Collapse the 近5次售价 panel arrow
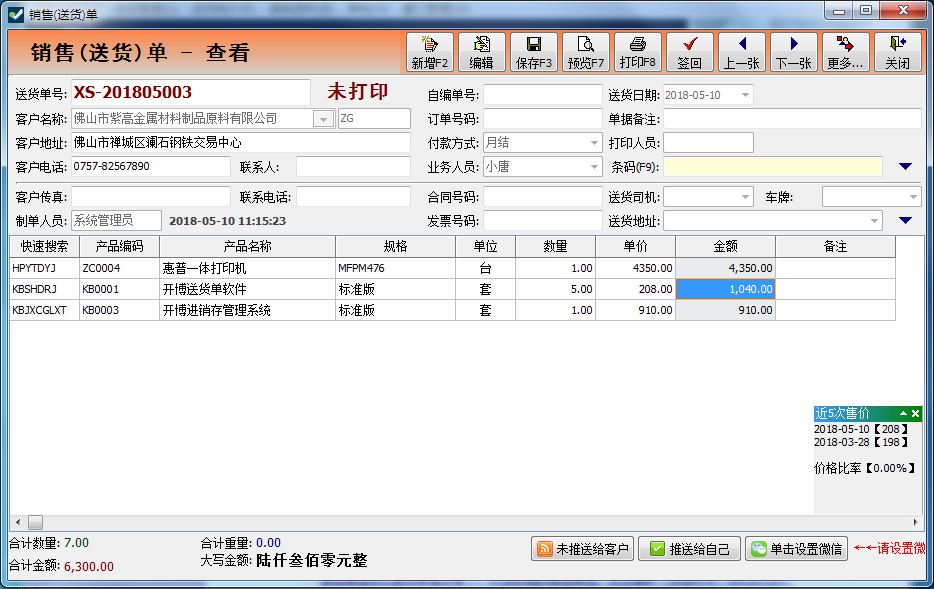Screen dimensions: 934x589 click(904, 413)
